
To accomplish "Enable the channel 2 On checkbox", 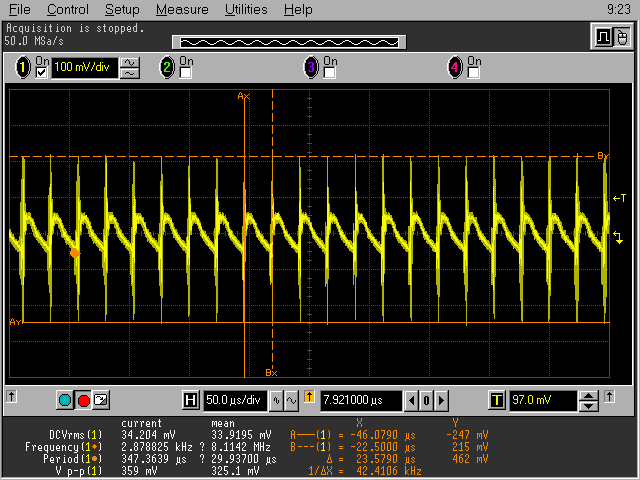I will point(185,73).
